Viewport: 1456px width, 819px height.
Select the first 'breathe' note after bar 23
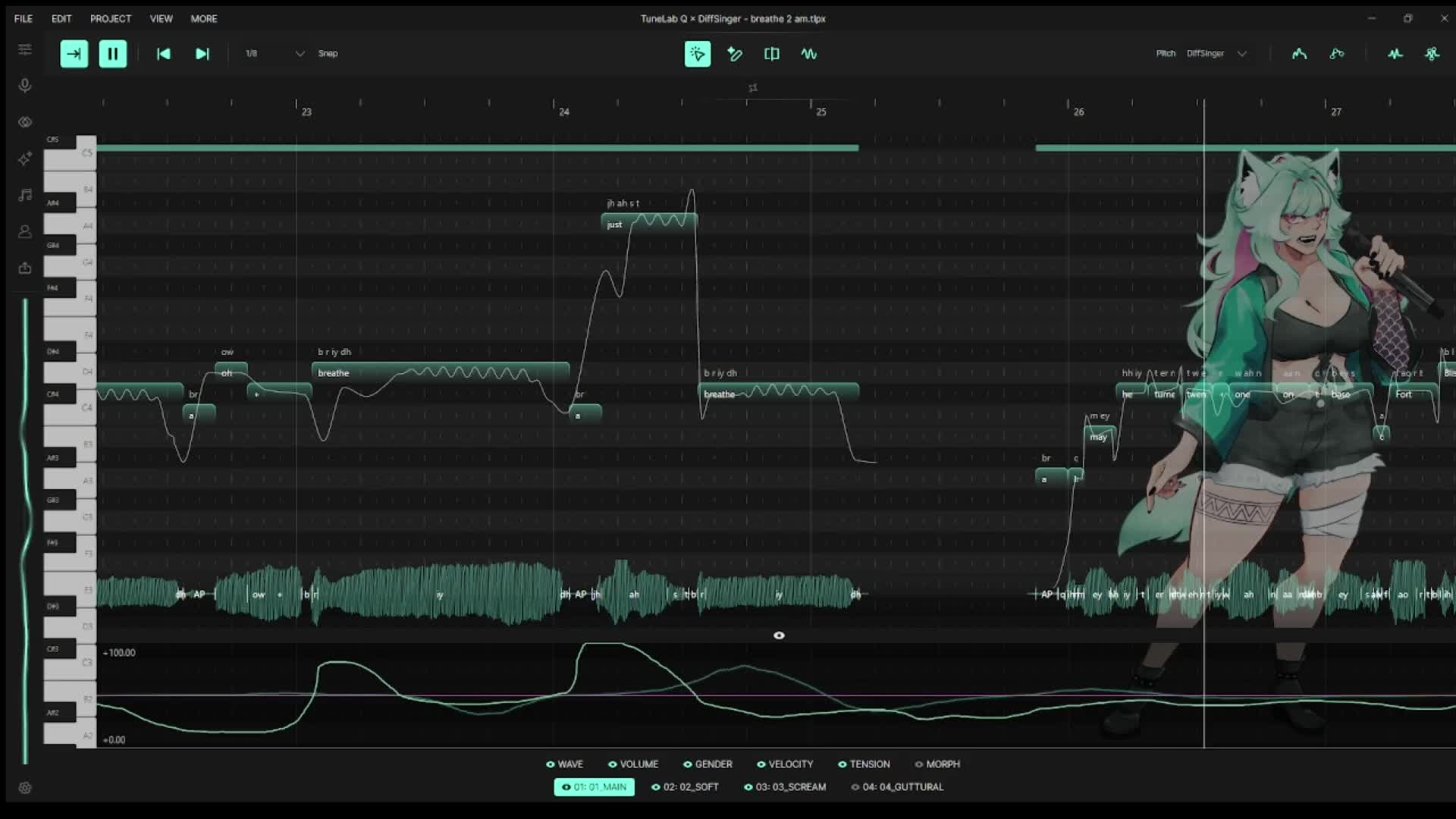[x=441, y=372]
